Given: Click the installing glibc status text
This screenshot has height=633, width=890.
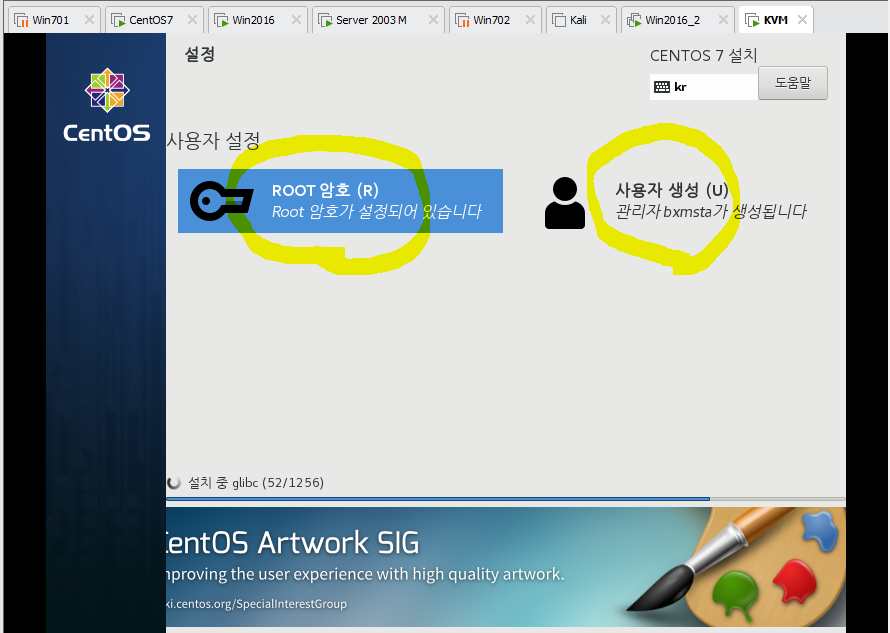Looking at the screenshot, I should (x=256, y=483).
